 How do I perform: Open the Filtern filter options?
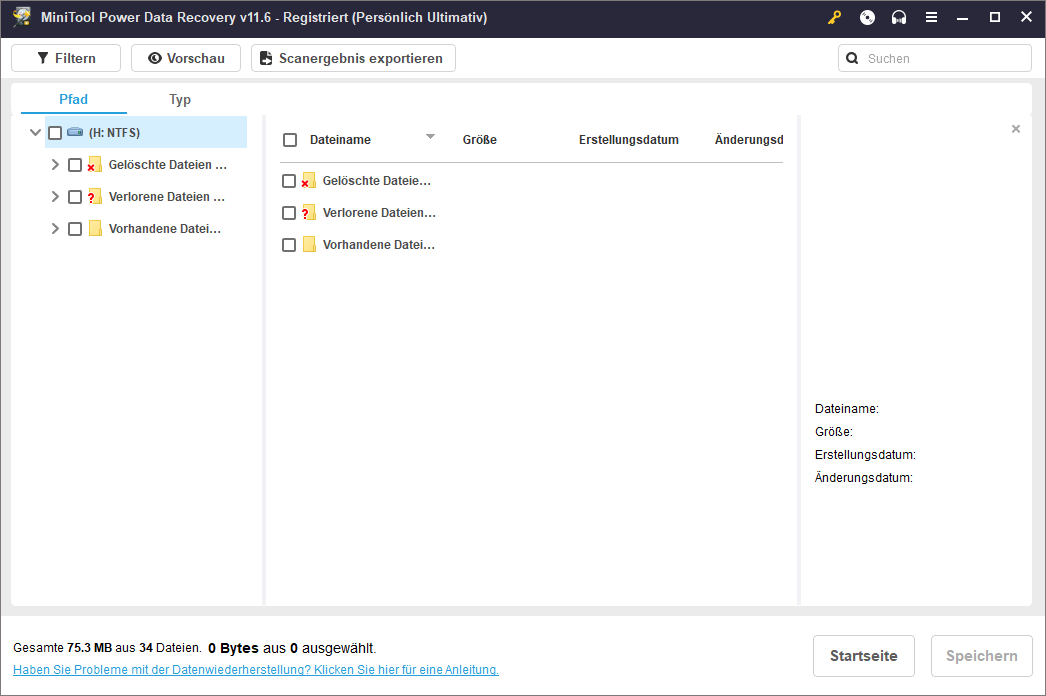pos(66,58)
